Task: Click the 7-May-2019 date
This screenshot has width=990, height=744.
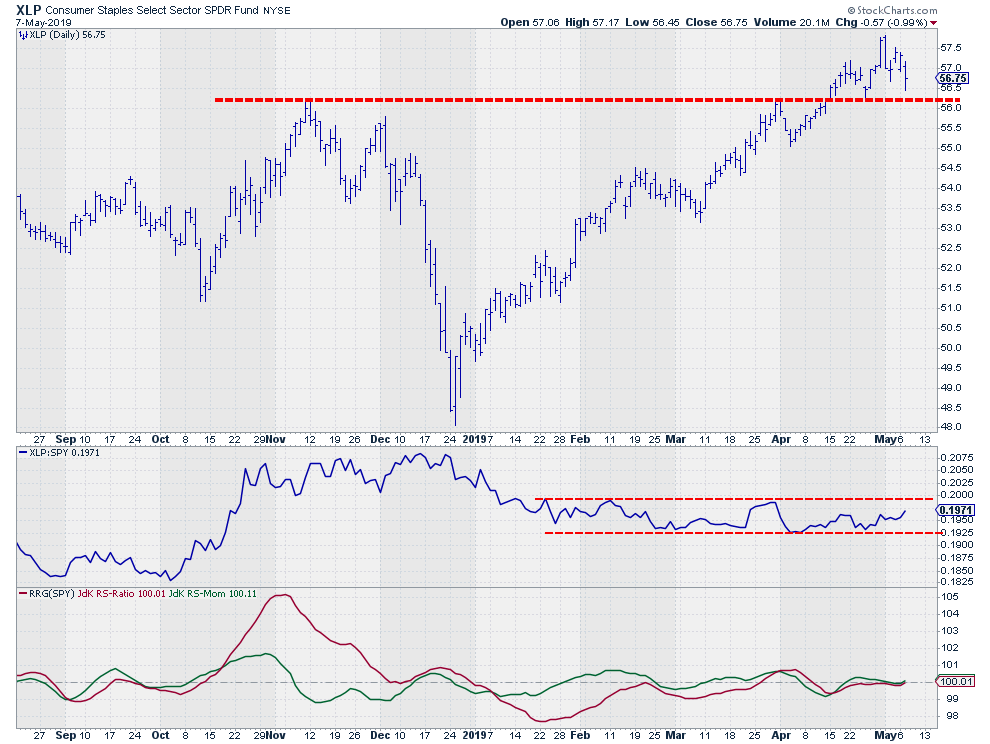Action: 44,23
